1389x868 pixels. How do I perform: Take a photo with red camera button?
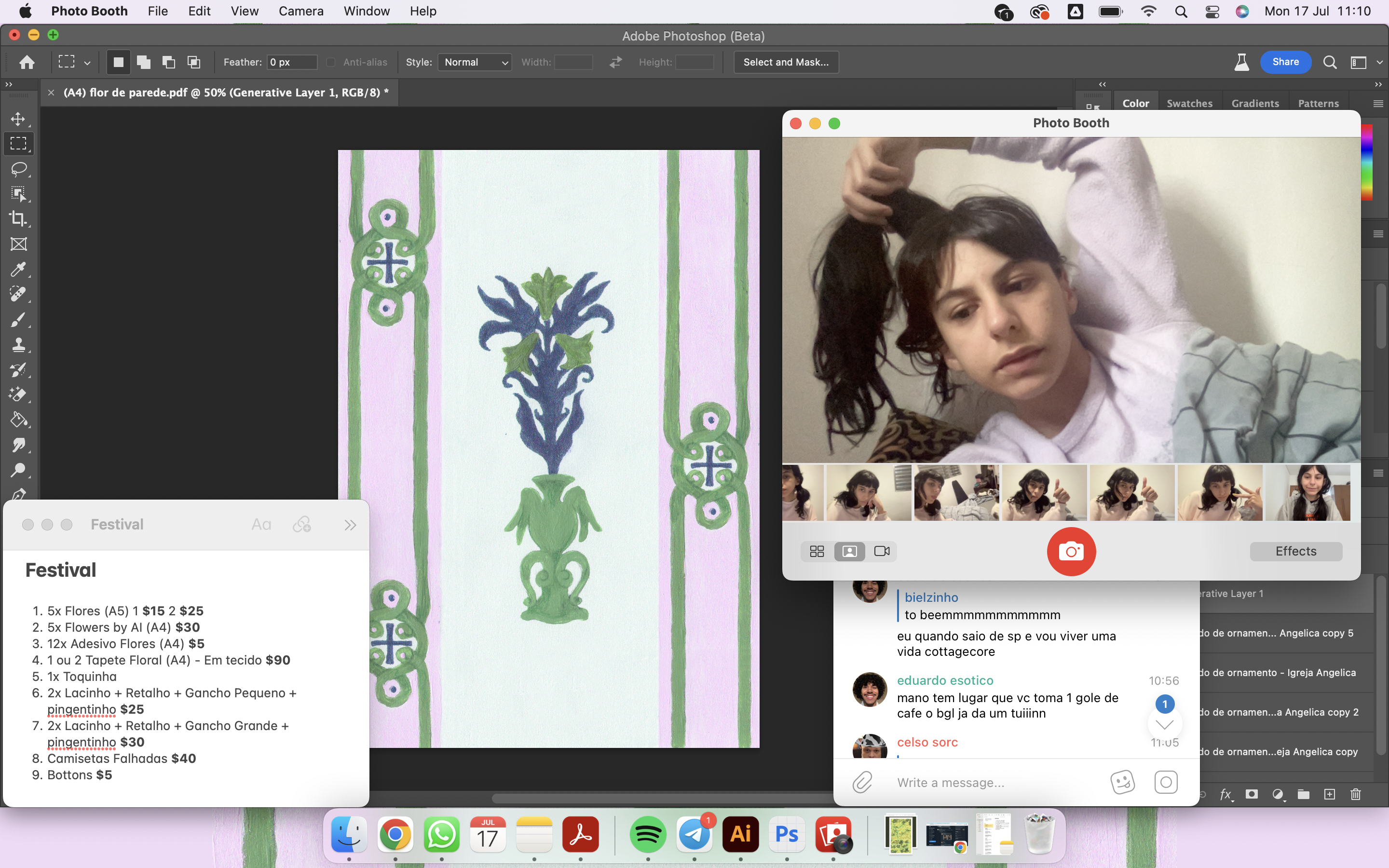1071,551
